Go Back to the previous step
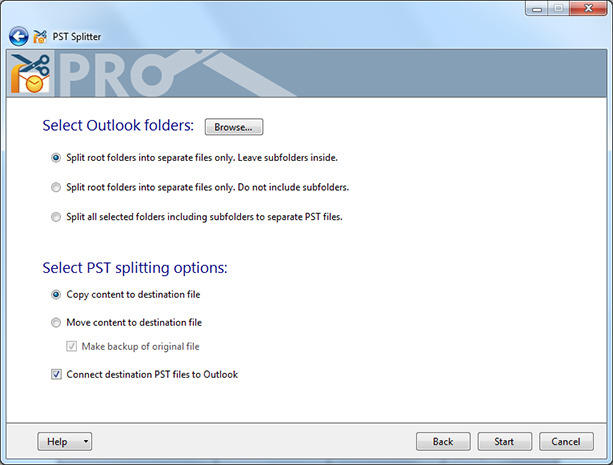 443,442
